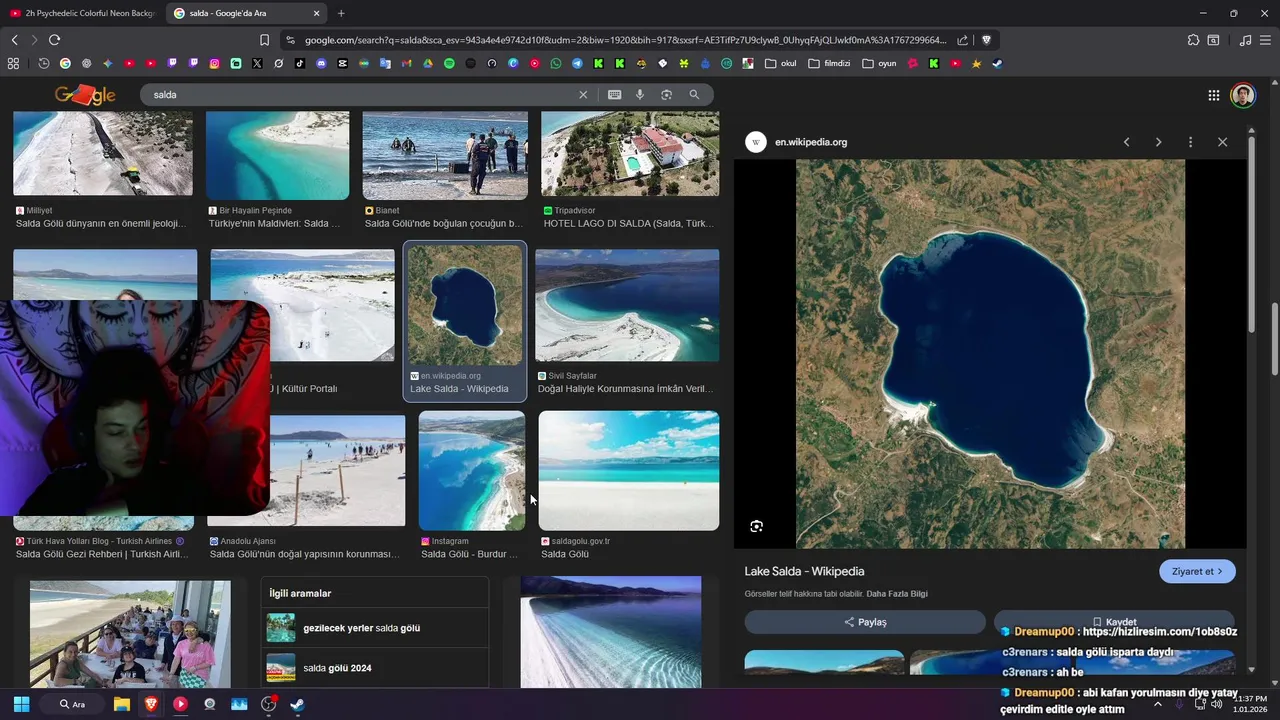
Task: Show next image in the preview panel
Action: click(1158, 142)
